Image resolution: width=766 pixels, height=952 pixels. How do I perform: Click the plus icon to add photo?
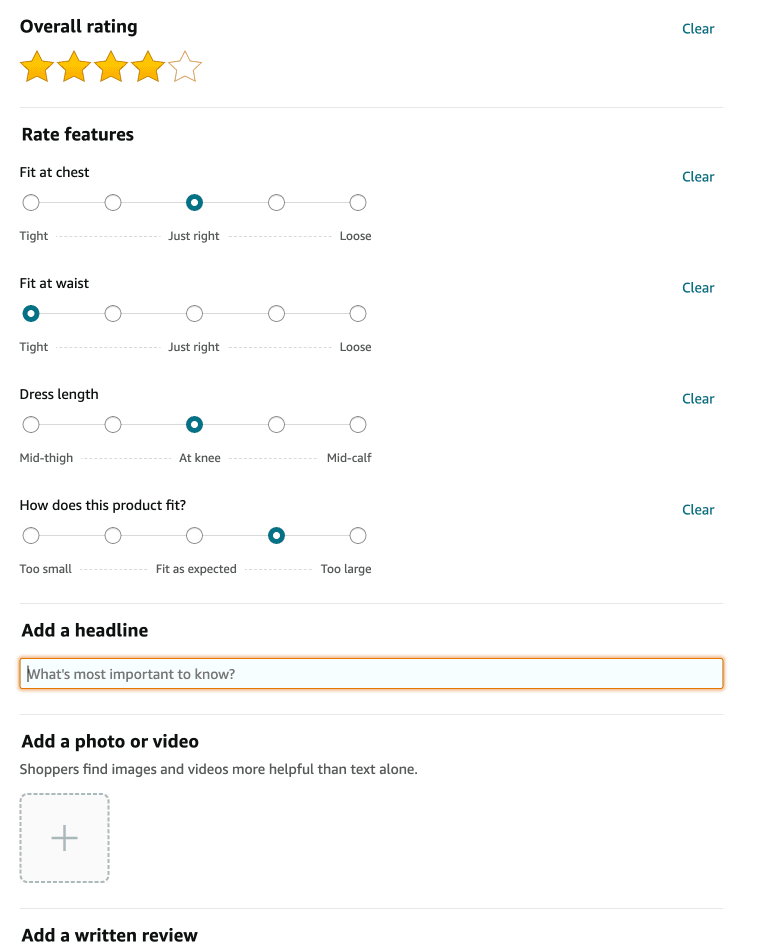coord(64,838)
